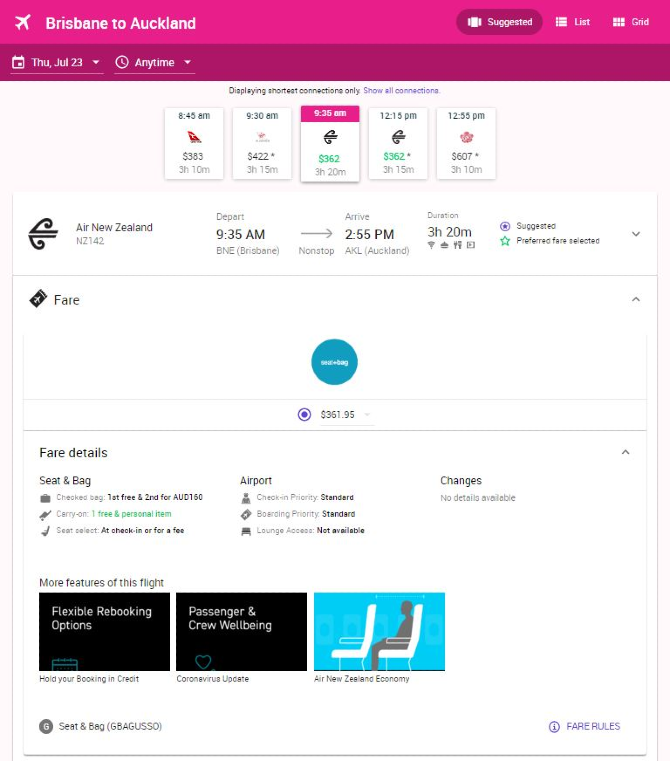The image size is (670, 761).
Task: Click the carry-on icon
Action: click(x=45, y=514)
